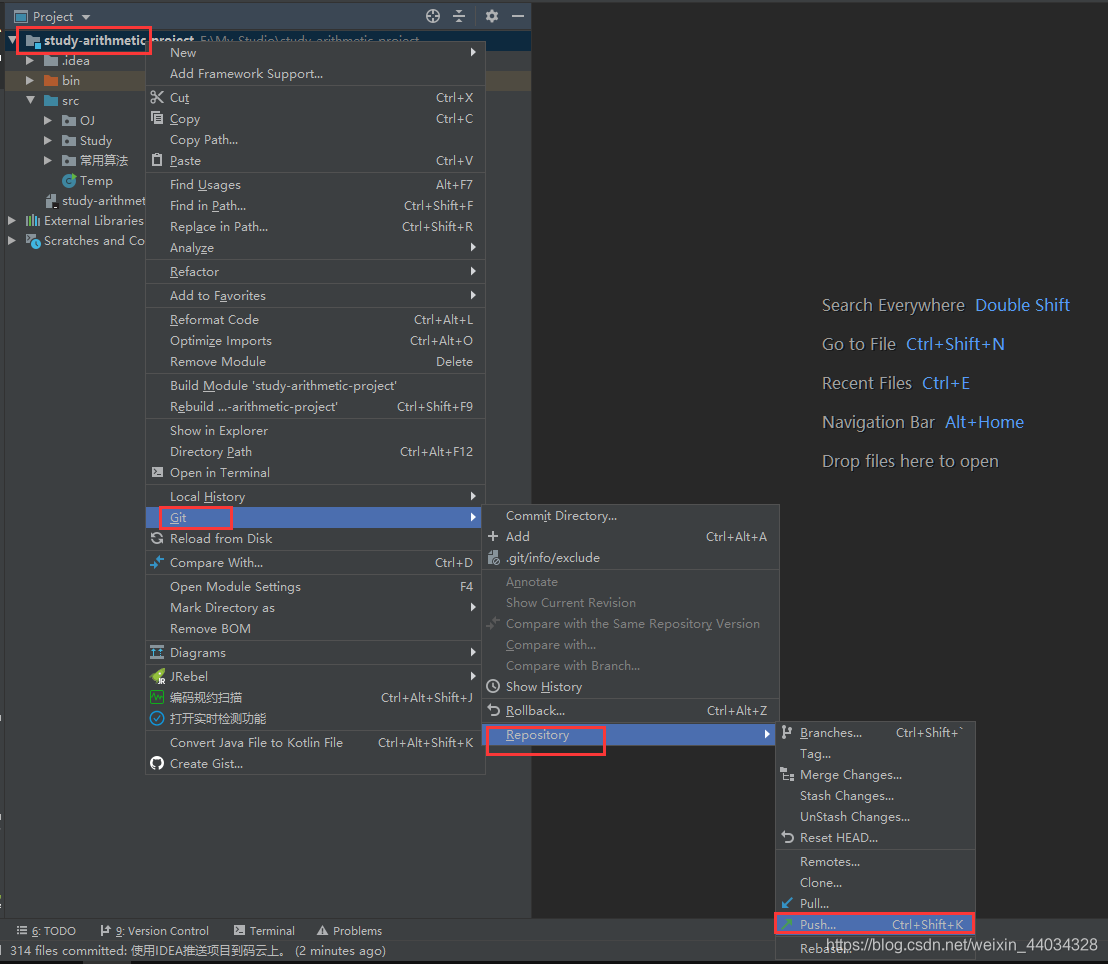Click the Merge Changes icon
Screen dimensions: 1108x964
(787, 775)
